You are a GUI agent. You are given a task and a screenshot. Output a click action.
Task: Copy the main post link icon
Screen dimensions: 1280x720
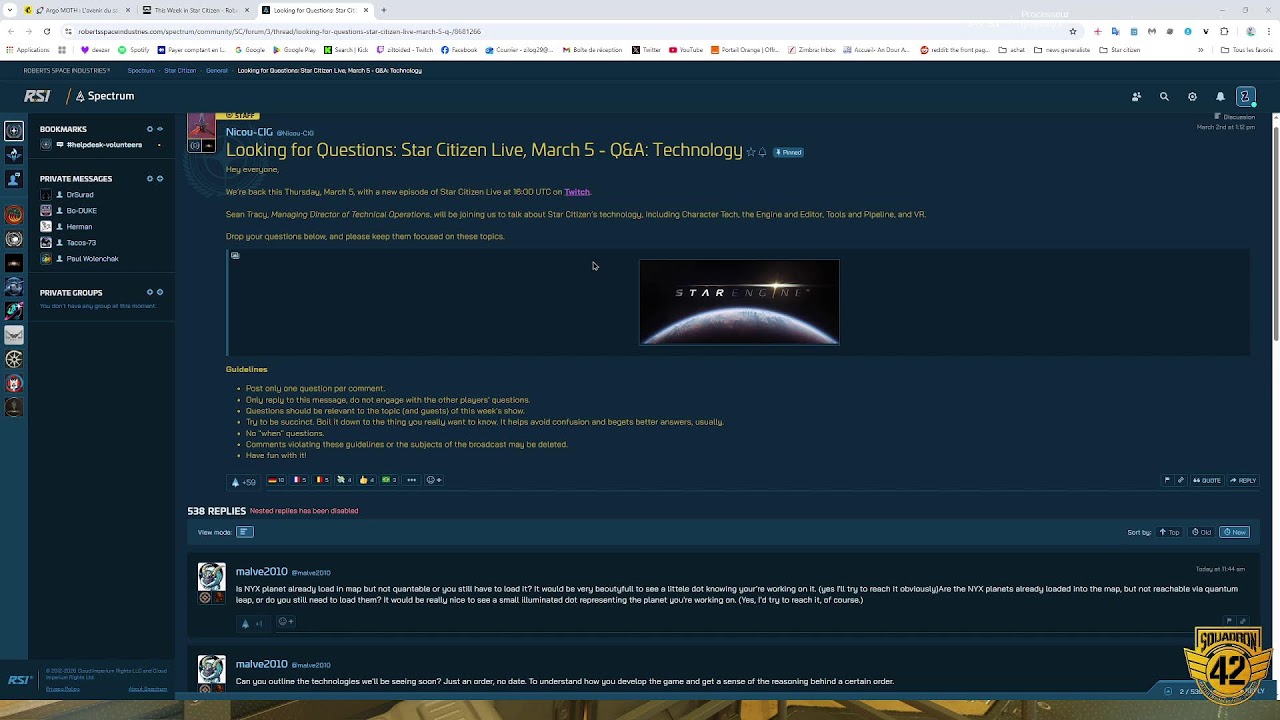click(1180, 480)
